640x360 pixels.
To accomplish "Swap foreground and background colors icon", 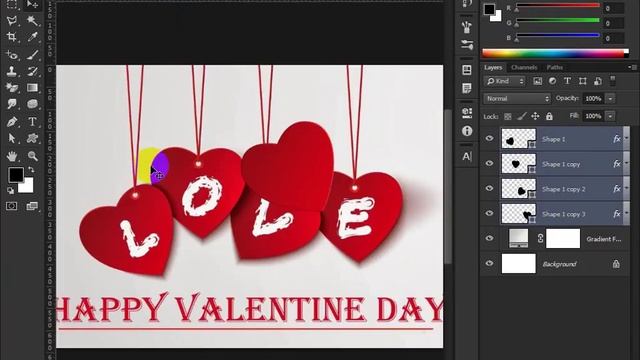I will coord(31,169).
